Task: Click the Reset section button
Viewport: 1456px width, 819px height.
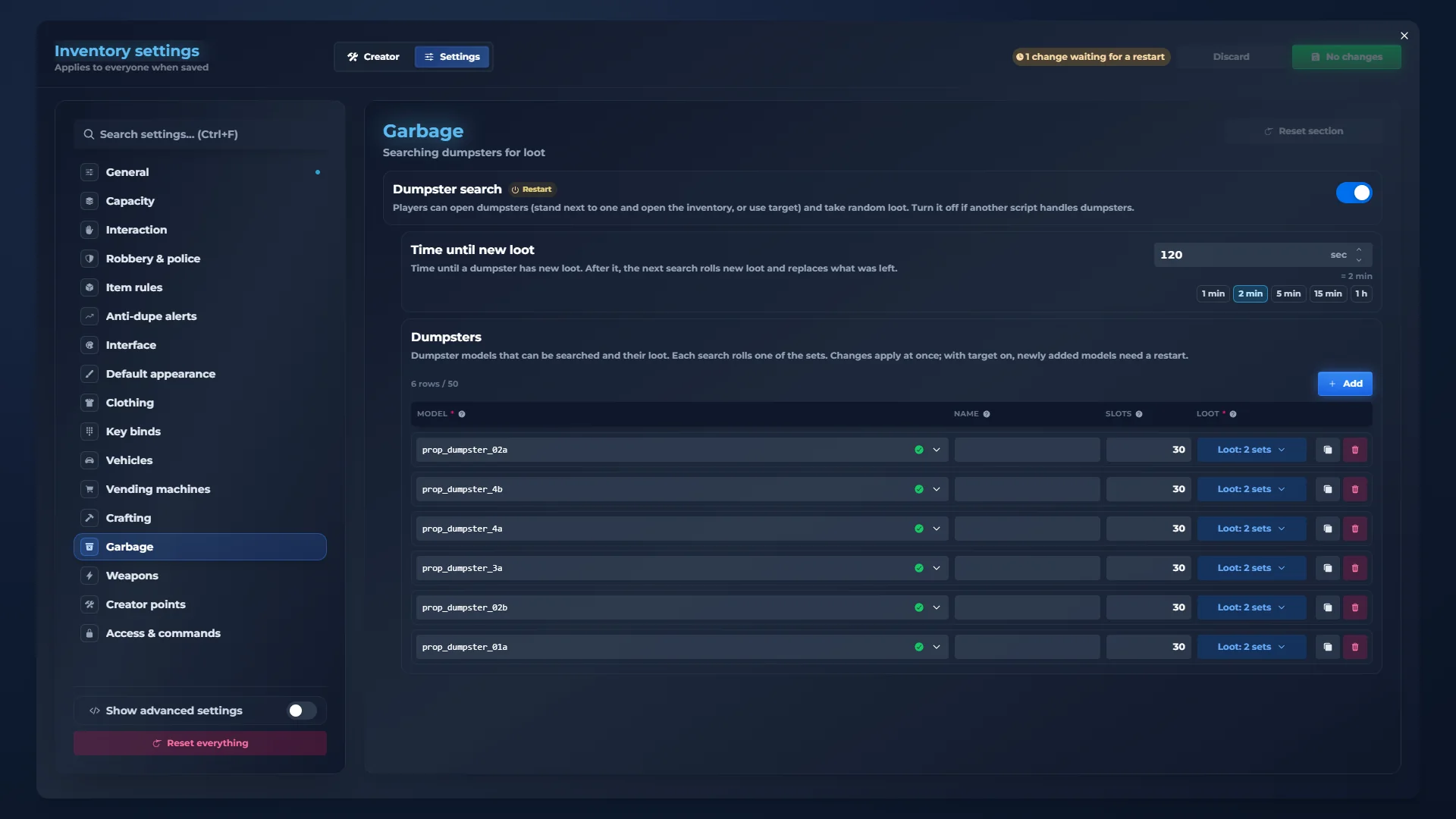Action: (1304, 131)
